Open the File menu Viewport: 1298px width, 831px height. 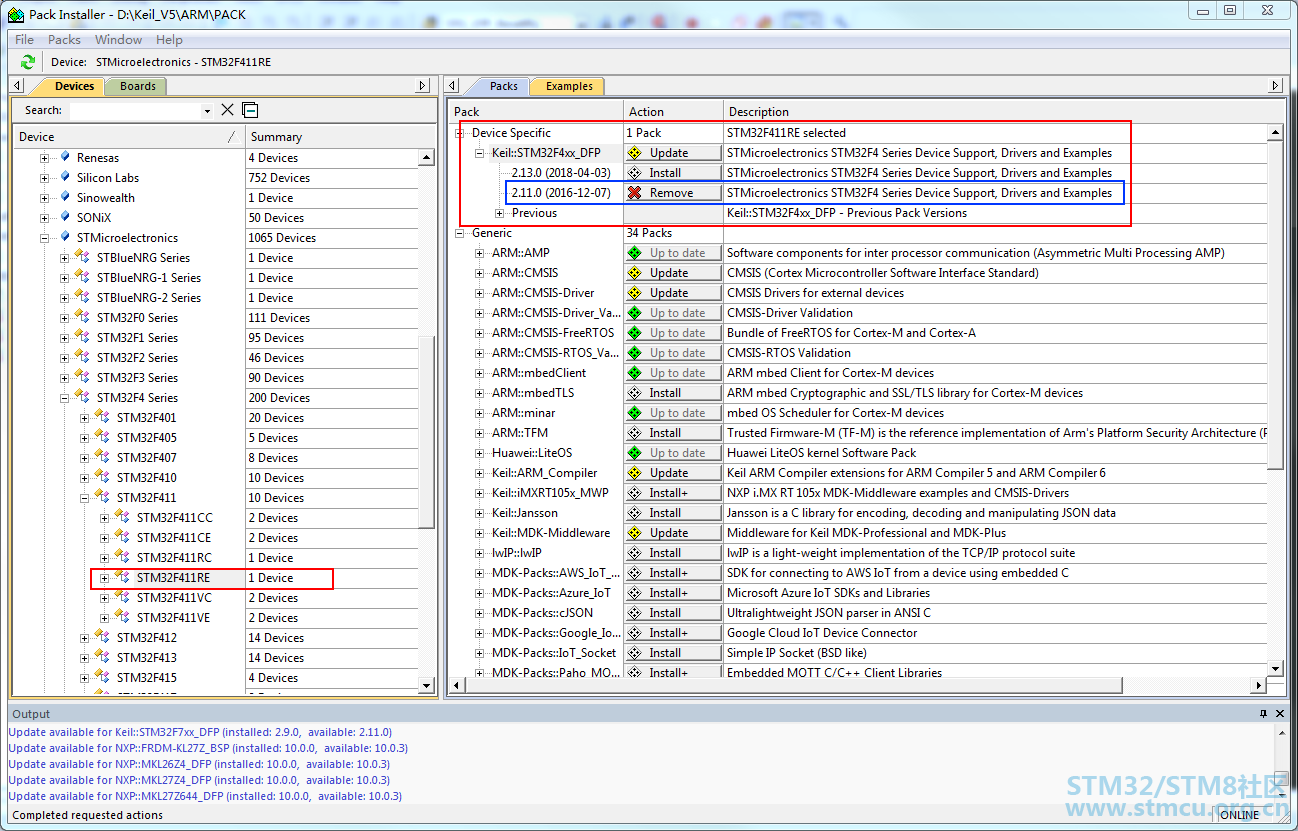[24, 39]
